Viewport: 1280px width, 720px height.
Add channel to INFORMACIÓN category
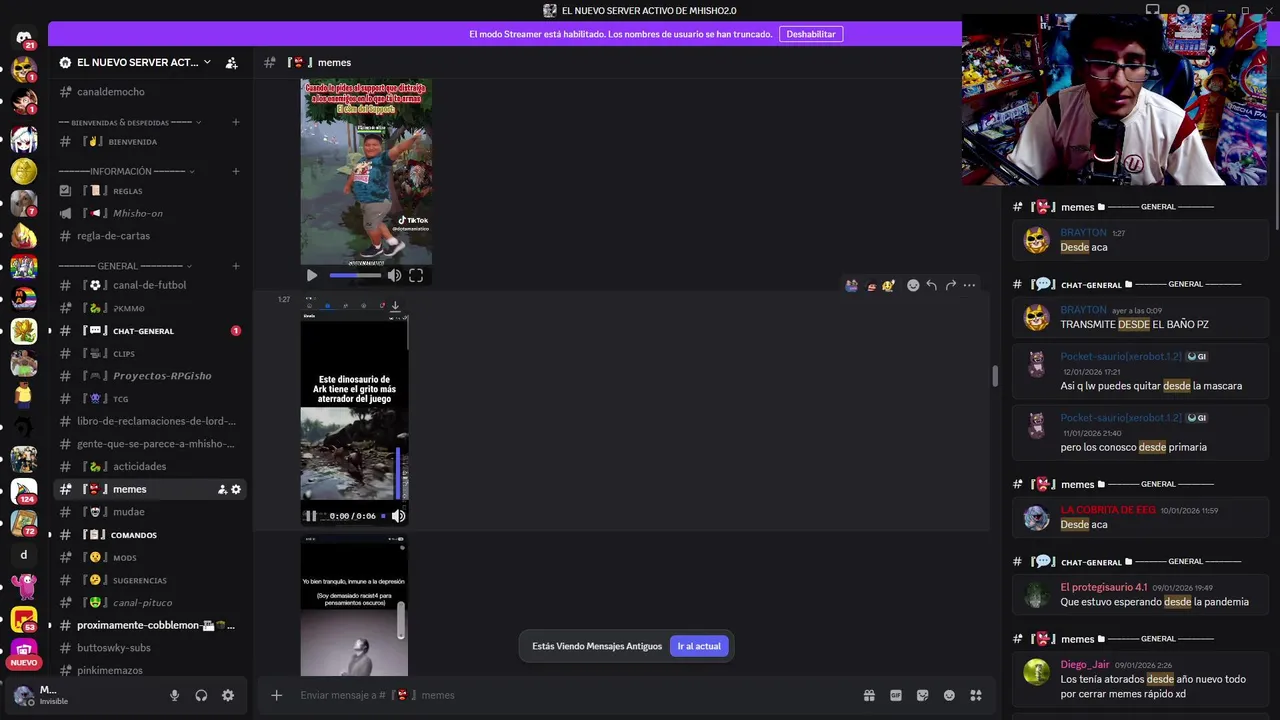[236, 171]
